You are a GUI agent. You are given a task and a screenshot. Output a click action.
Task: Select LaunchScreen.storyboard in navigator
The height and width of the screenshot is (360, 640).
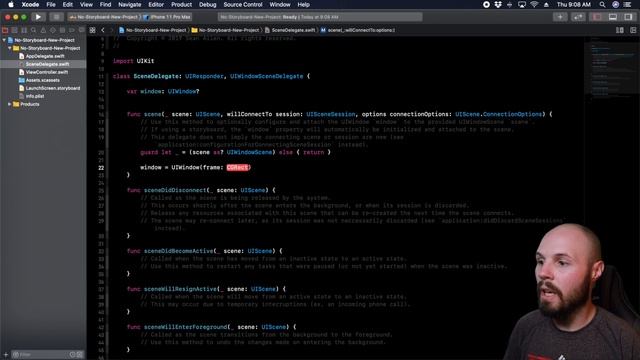tap(53, 88)
